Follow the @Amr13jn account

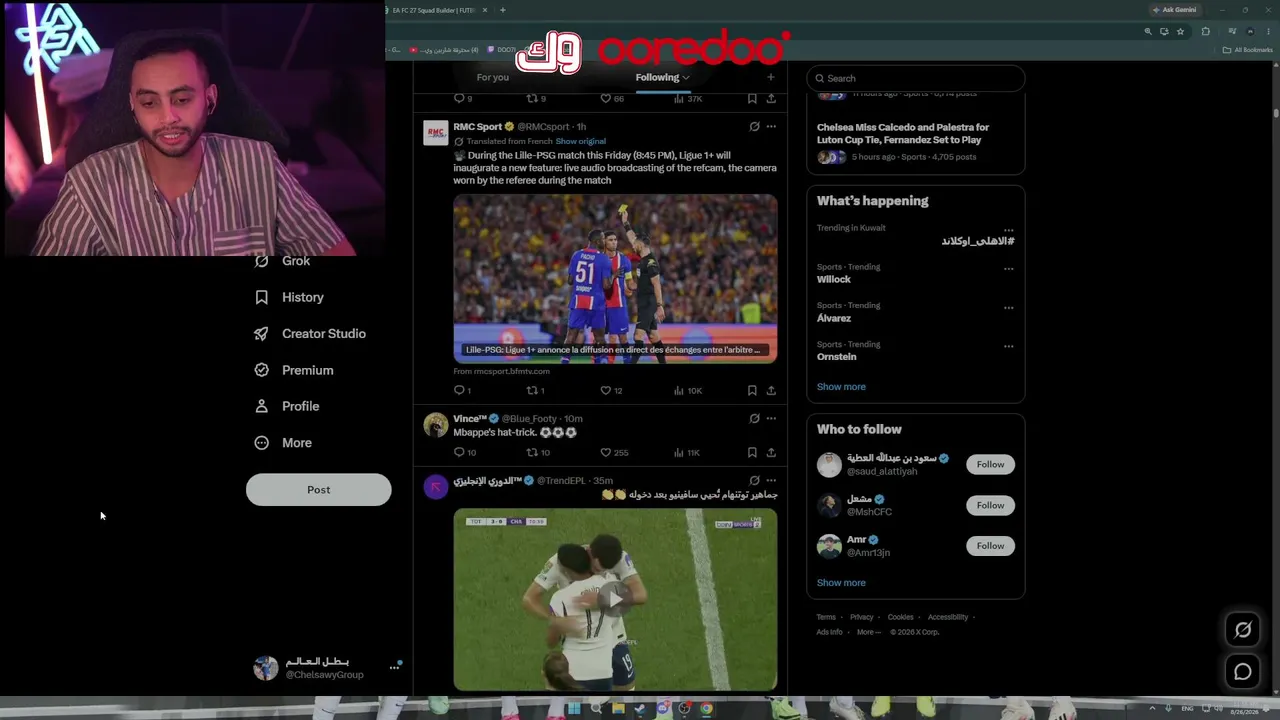coord(990,546)
